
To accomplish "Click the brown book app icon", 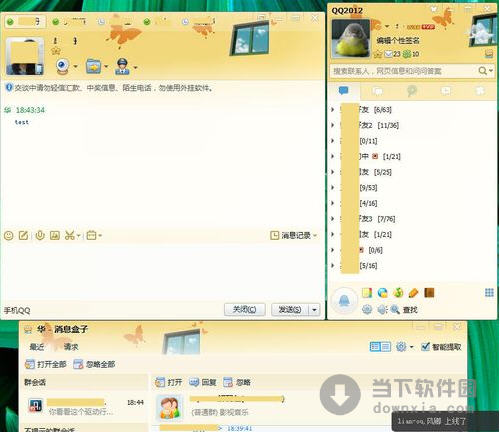I will [429, 293].
